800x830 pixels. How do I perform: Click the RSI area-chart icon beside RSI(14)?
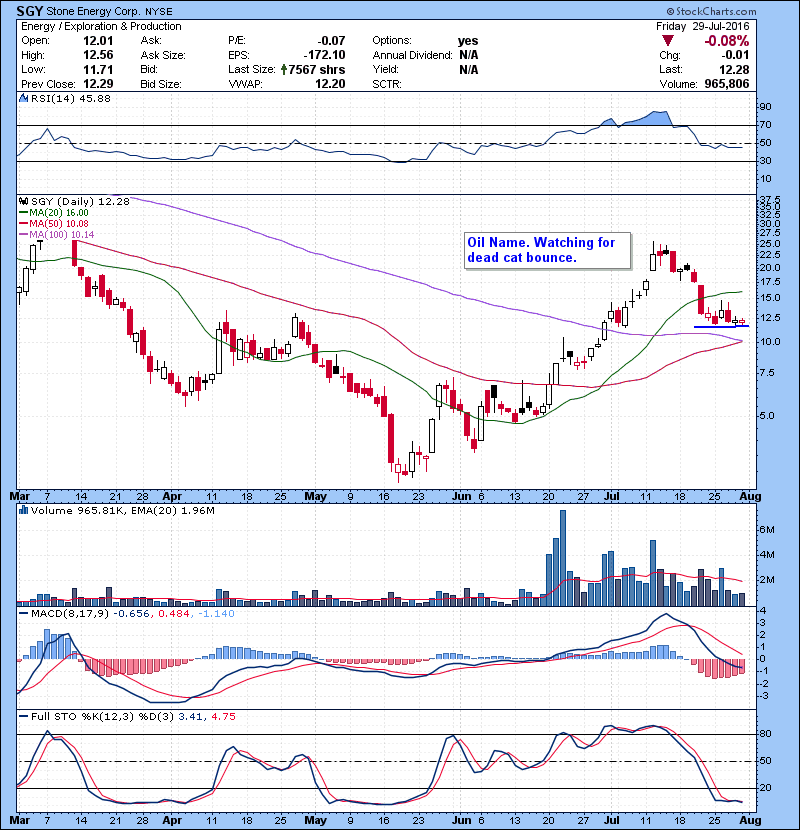(x=23, y=98)
